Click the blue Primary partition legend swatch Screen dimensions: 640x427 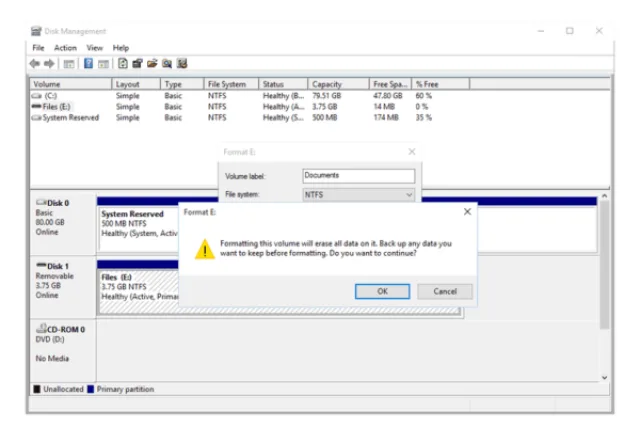point(91,389)
